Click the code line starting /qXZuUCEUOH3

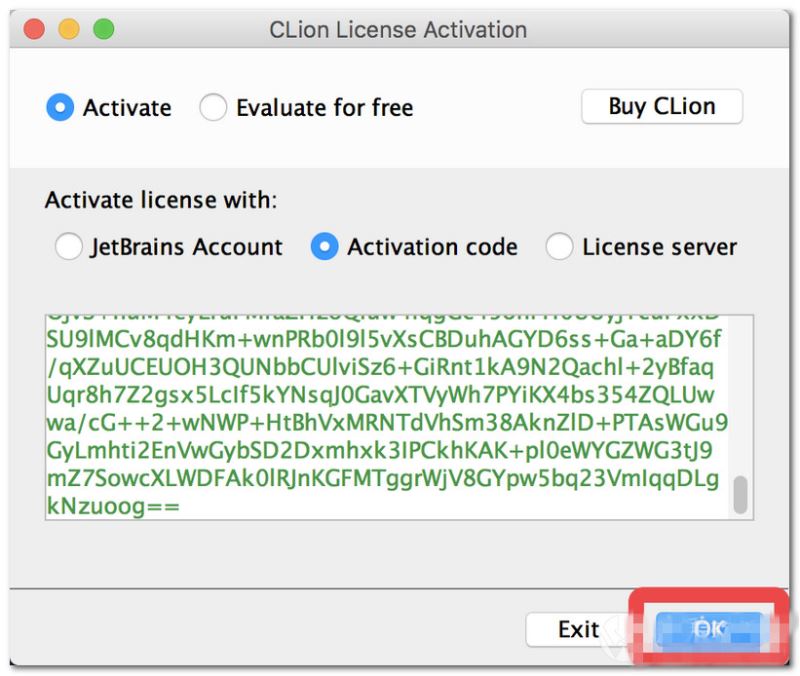(381, 367)
